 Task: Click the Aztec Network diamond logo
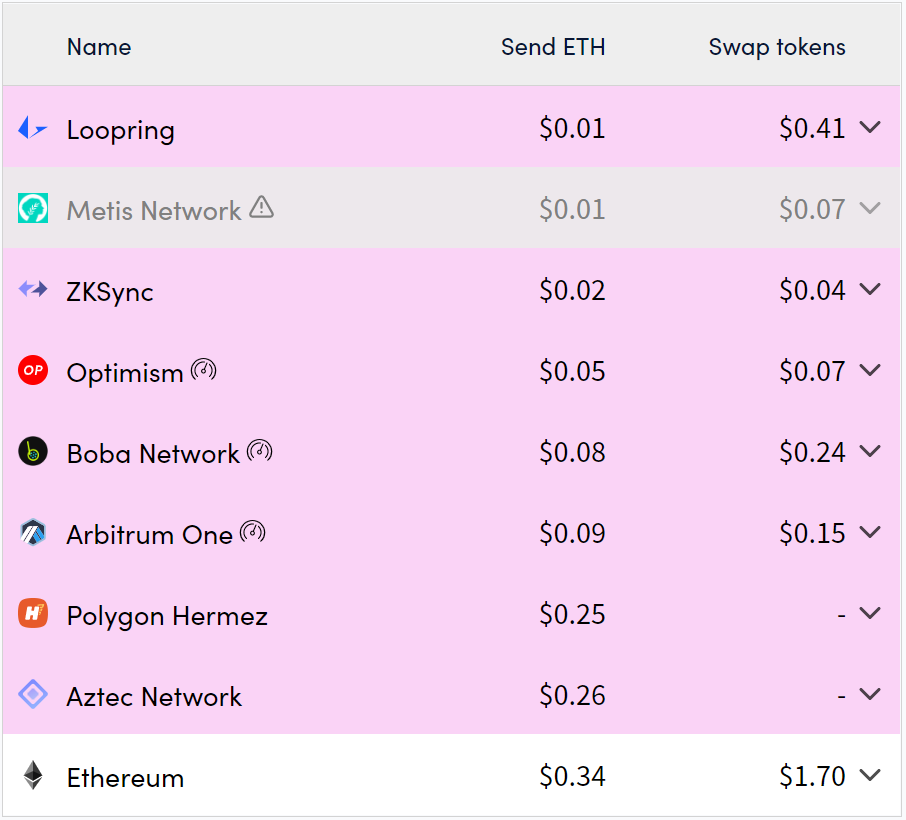[x=33, y=694]
